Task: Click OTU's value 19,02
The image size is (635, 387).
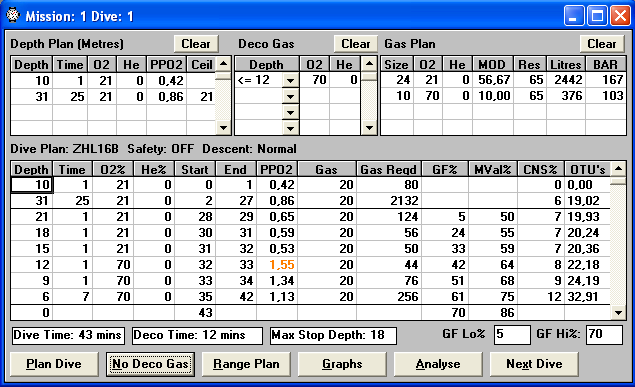Action: click(587, 201)
